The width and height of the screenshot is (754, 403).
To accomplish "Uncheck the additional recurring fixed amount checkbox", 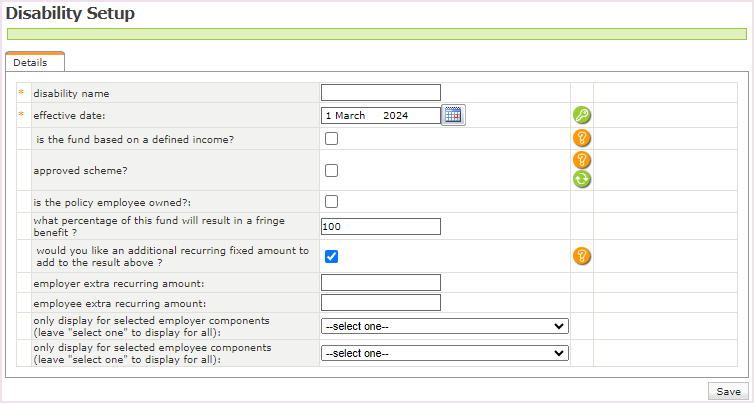I will click(331, 256).
